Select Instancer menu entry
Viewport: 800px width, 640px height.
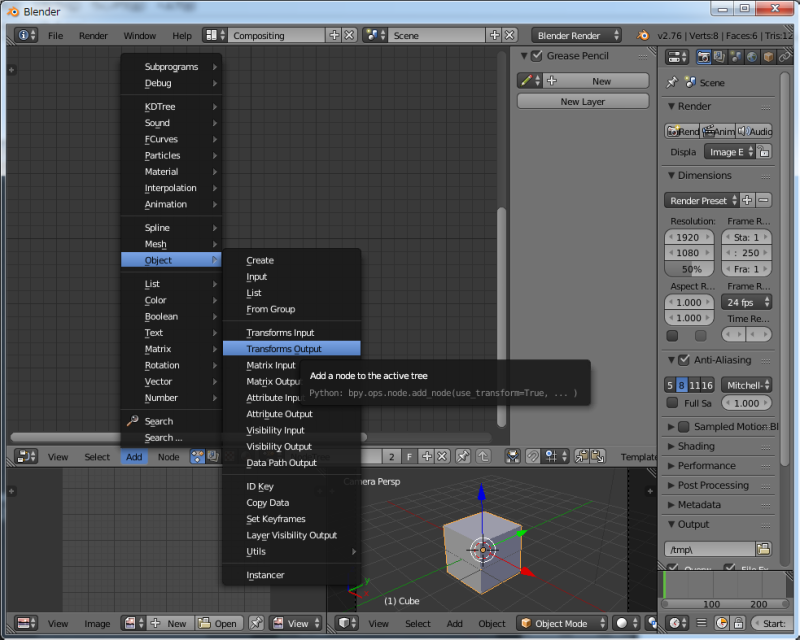292,575
